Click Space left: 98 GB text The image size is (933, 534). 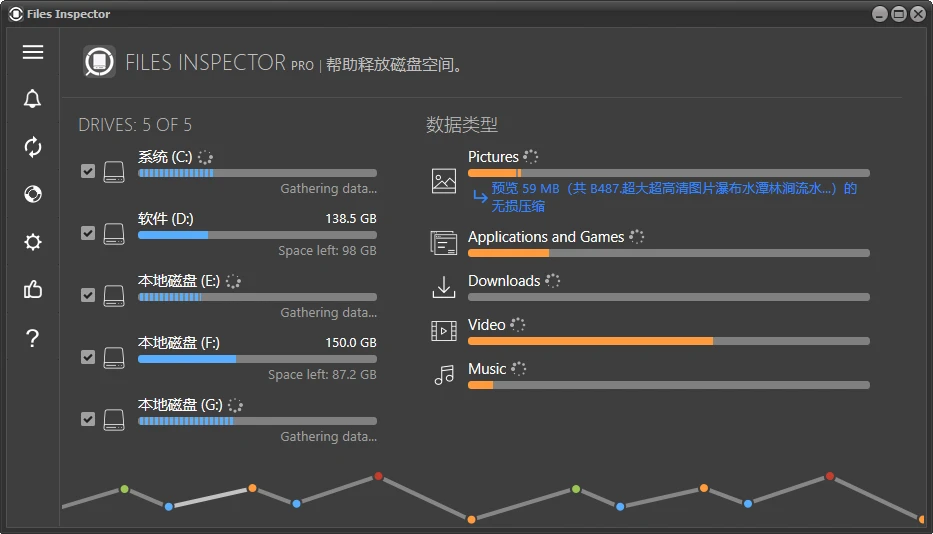coord(327,251)
